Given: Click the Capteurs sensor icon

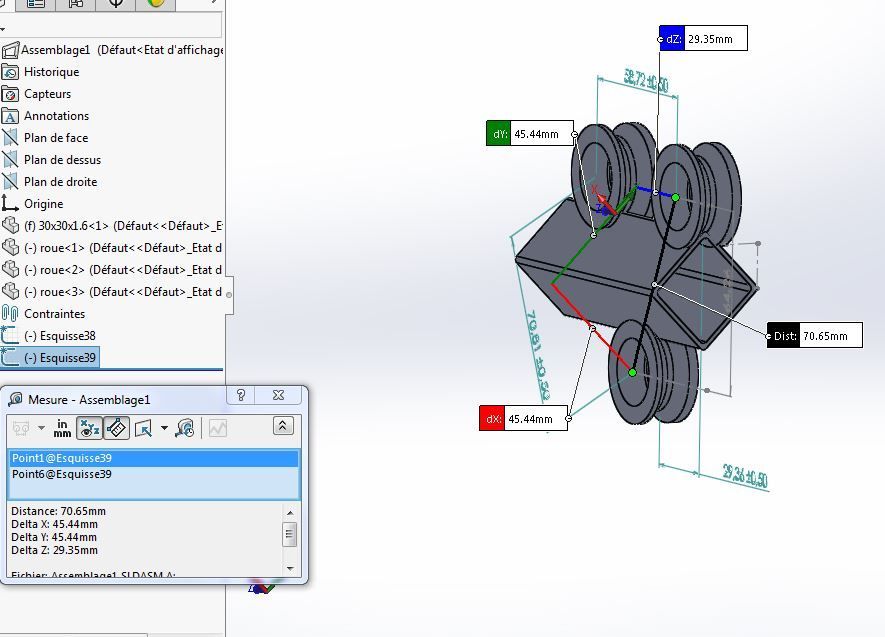Looking at the screenshot, I should pyautogui.click(x=10, y=94).
